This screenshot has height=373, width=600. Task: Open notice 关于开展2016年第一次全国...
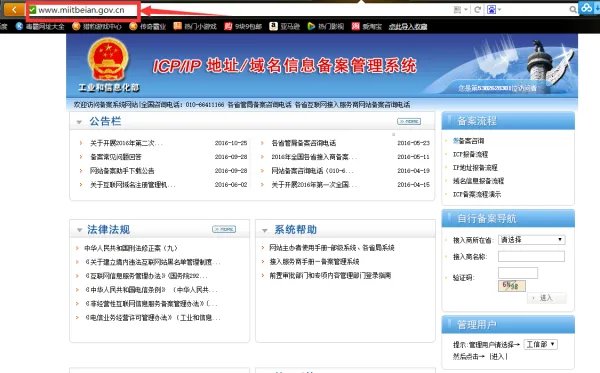(314, 184)
